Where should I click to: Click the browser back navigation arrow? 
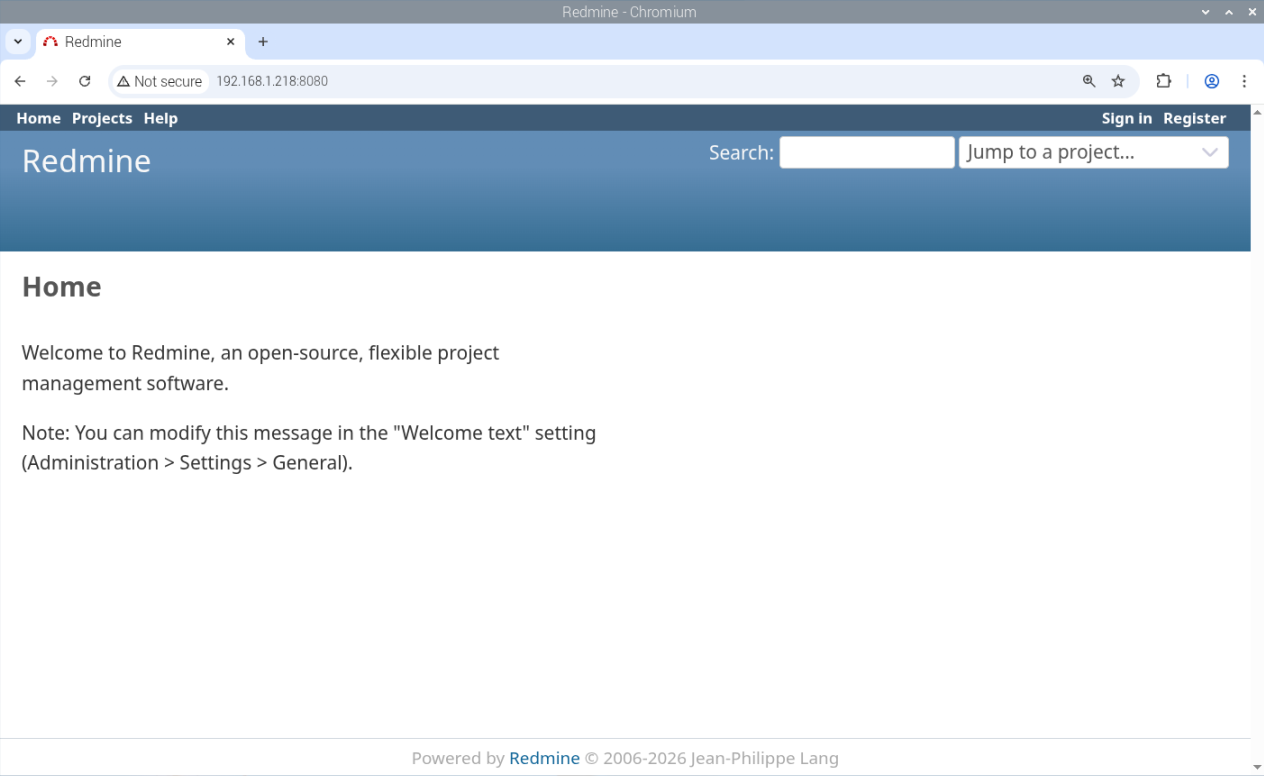20,81
